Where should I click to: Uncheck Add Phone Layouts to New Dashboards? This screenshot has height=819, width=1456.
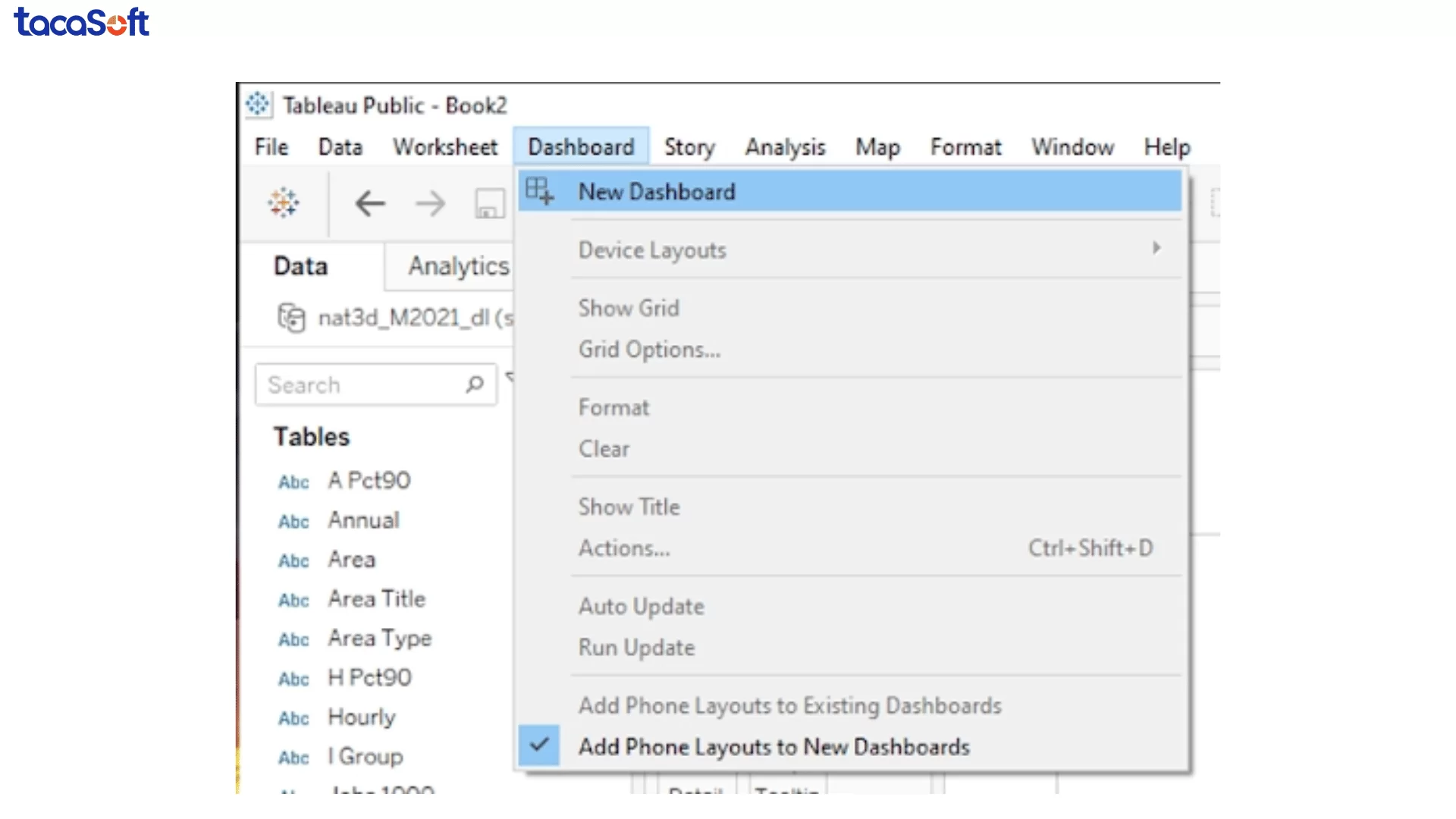click(773, 747)
